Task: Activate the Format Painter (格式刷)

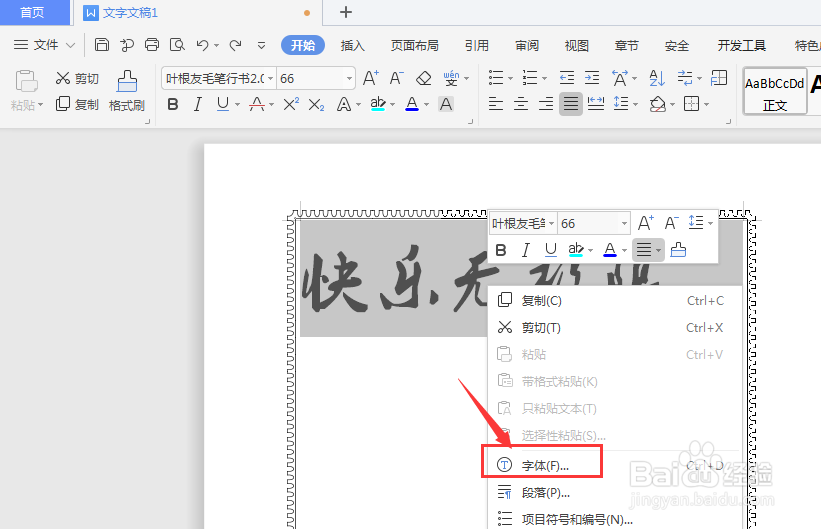Action: click(x=127, y=91)
